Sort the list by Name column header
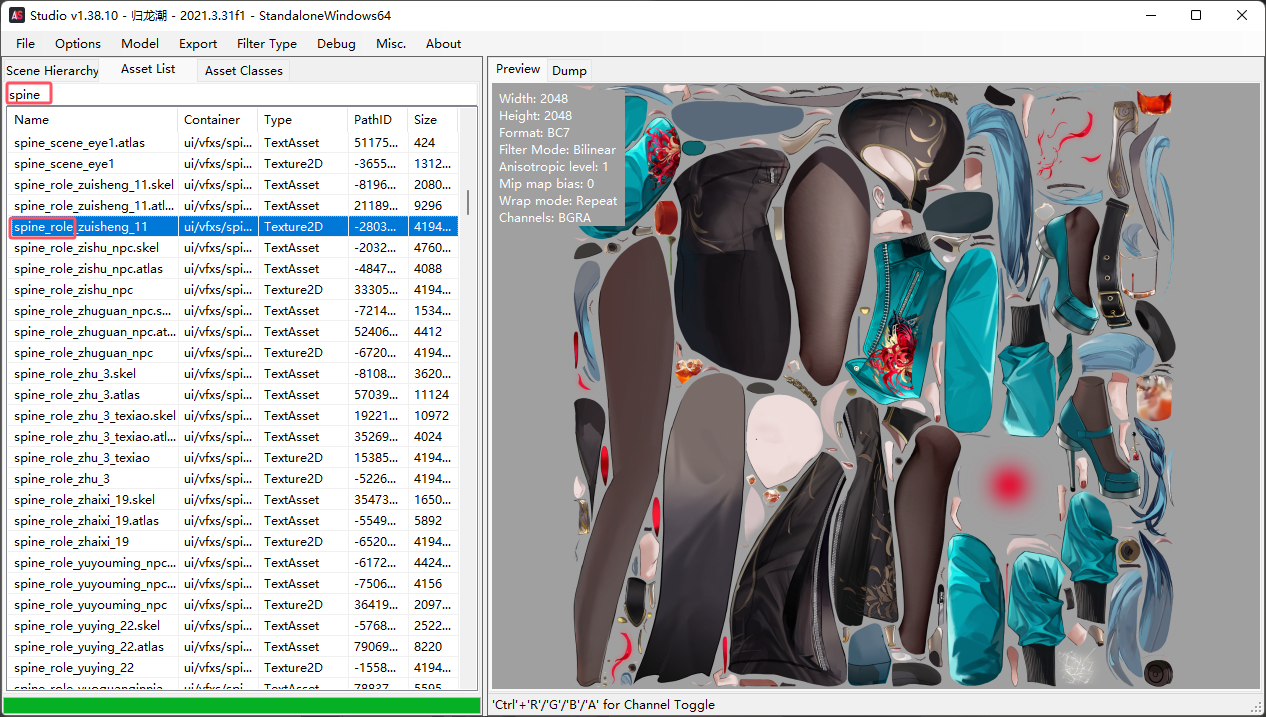The width and height of the screenshot is (1266, 717). 92,120
